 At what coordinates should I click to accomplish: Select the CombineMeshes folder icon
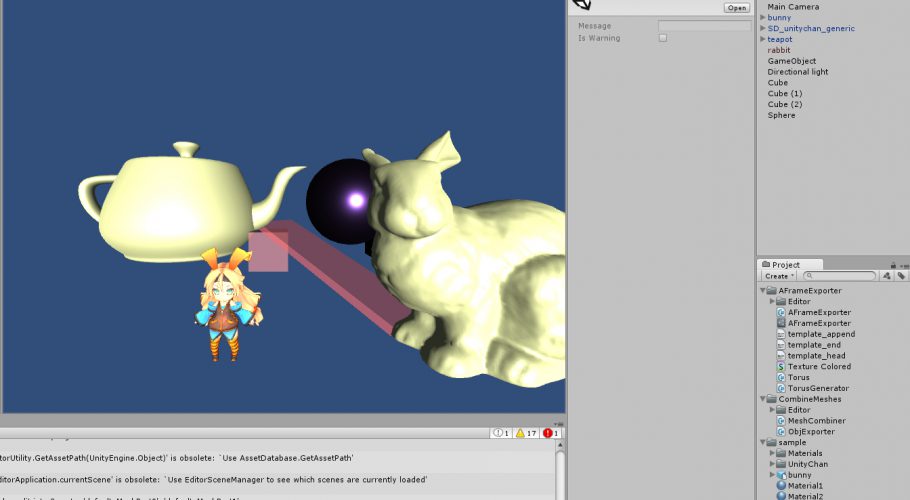(x=772, y=399)
